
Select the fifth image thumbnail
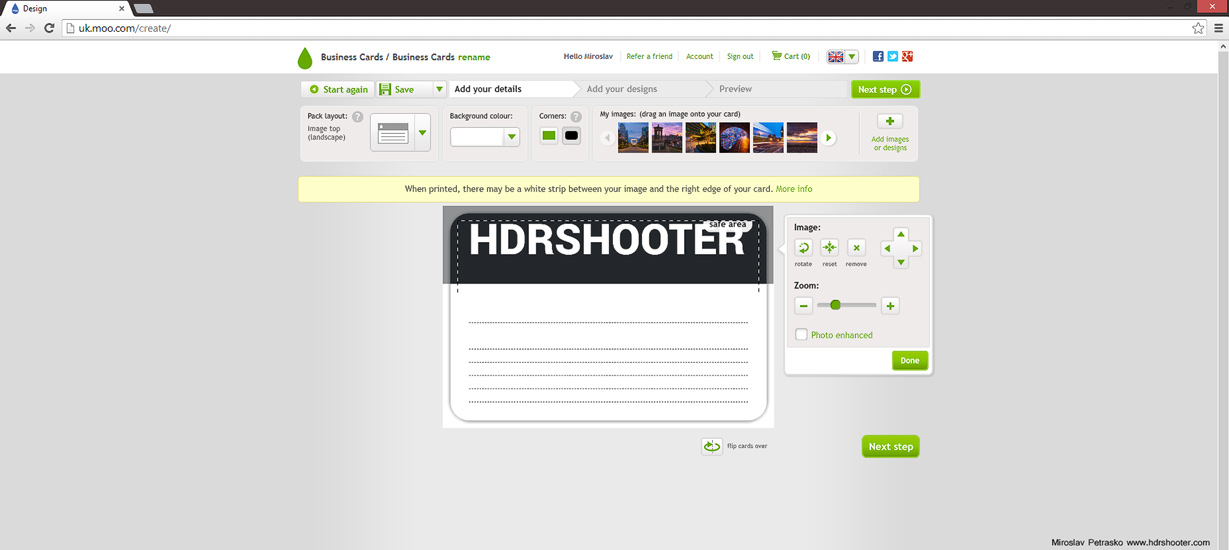coord(768,137)
